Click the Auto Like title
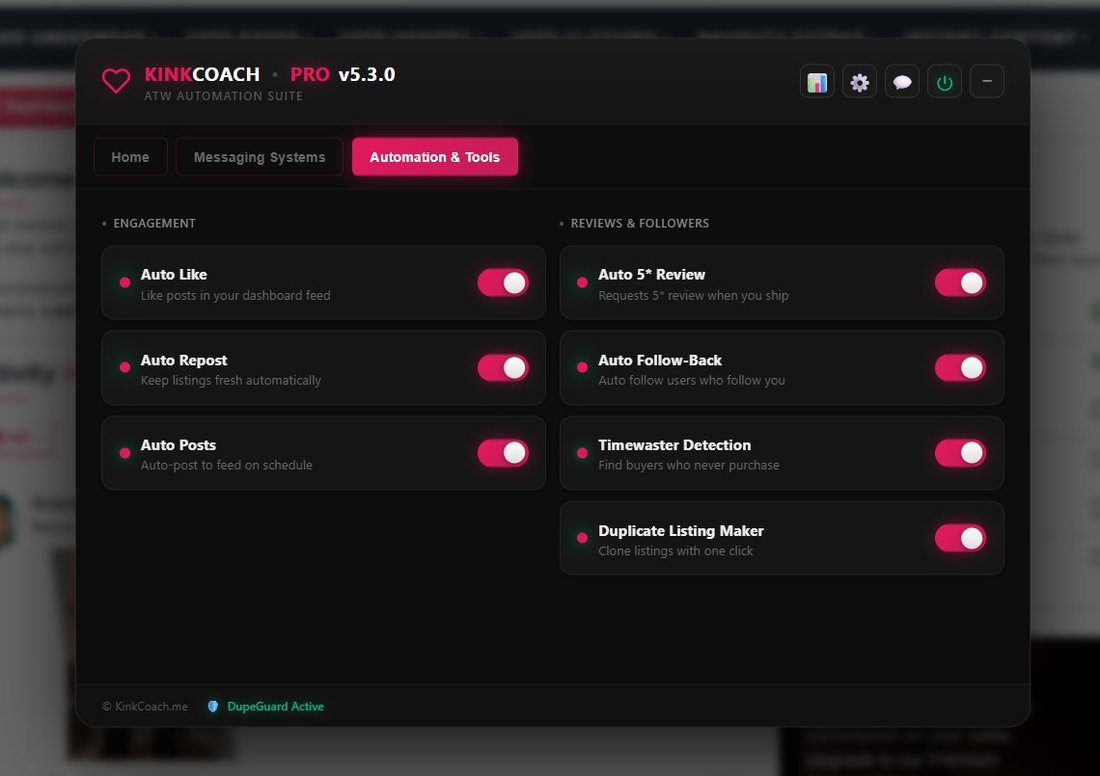The image size is (1100, 776). click(174, 274)
